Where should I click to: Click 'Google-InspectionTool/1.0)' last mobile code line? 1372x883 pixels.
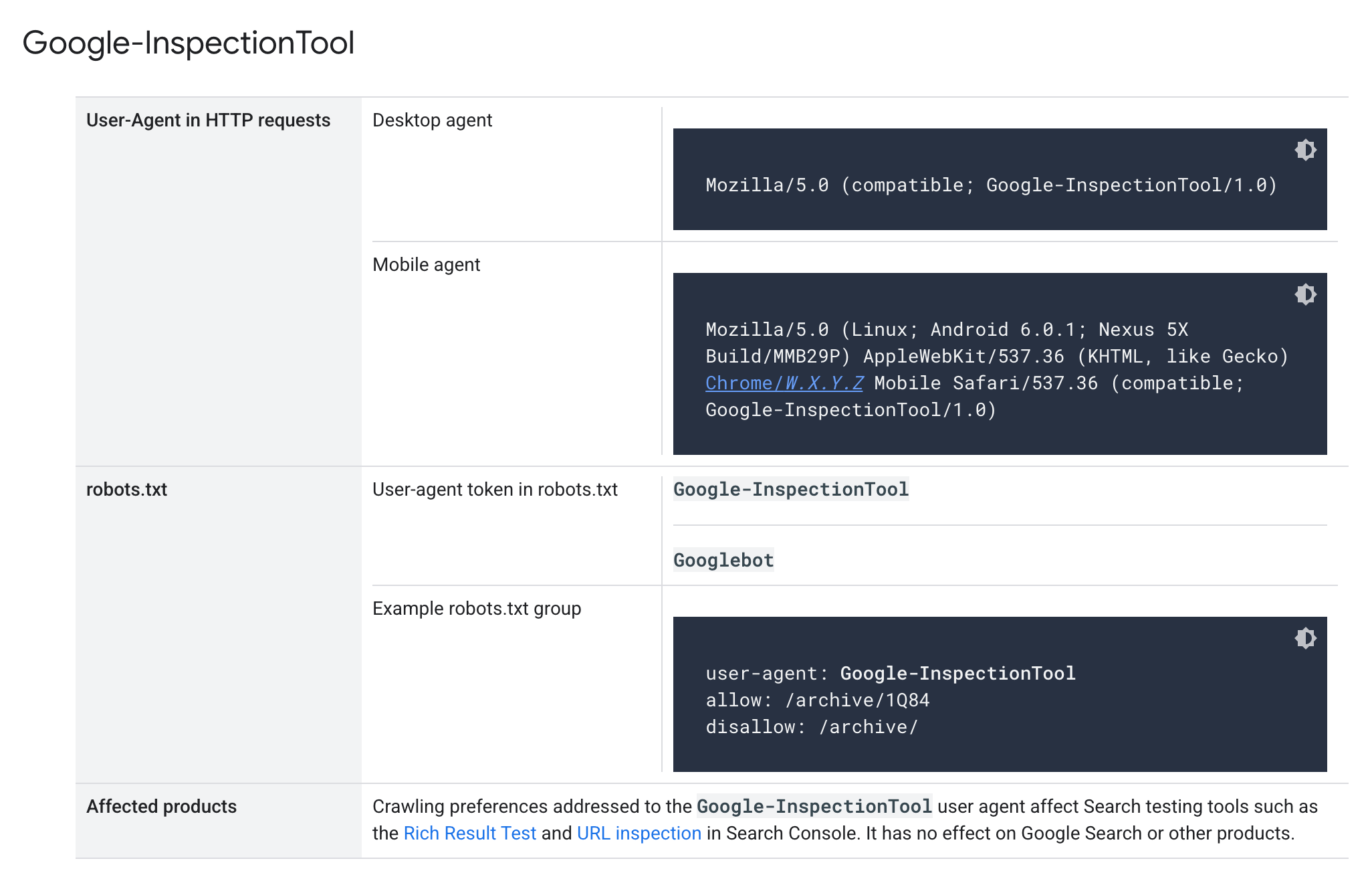851,410
